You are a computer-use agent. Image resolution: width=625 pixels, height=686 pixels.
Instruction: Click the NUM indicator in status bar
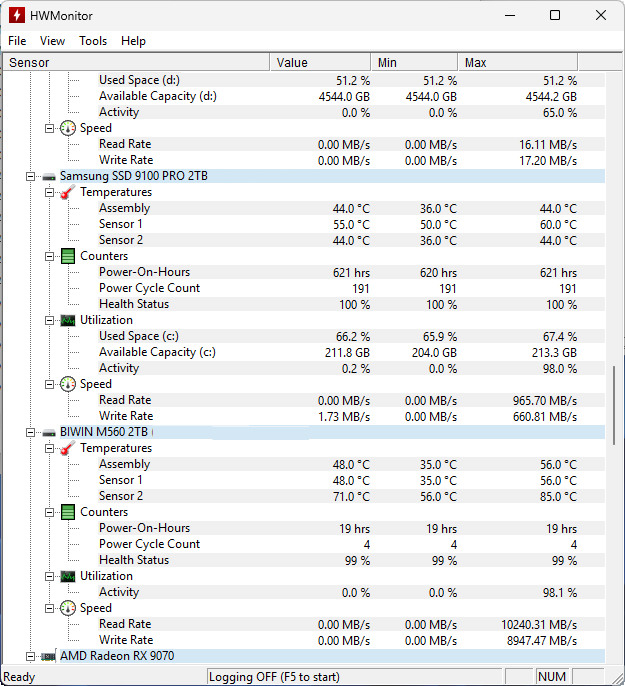point(552,677)
